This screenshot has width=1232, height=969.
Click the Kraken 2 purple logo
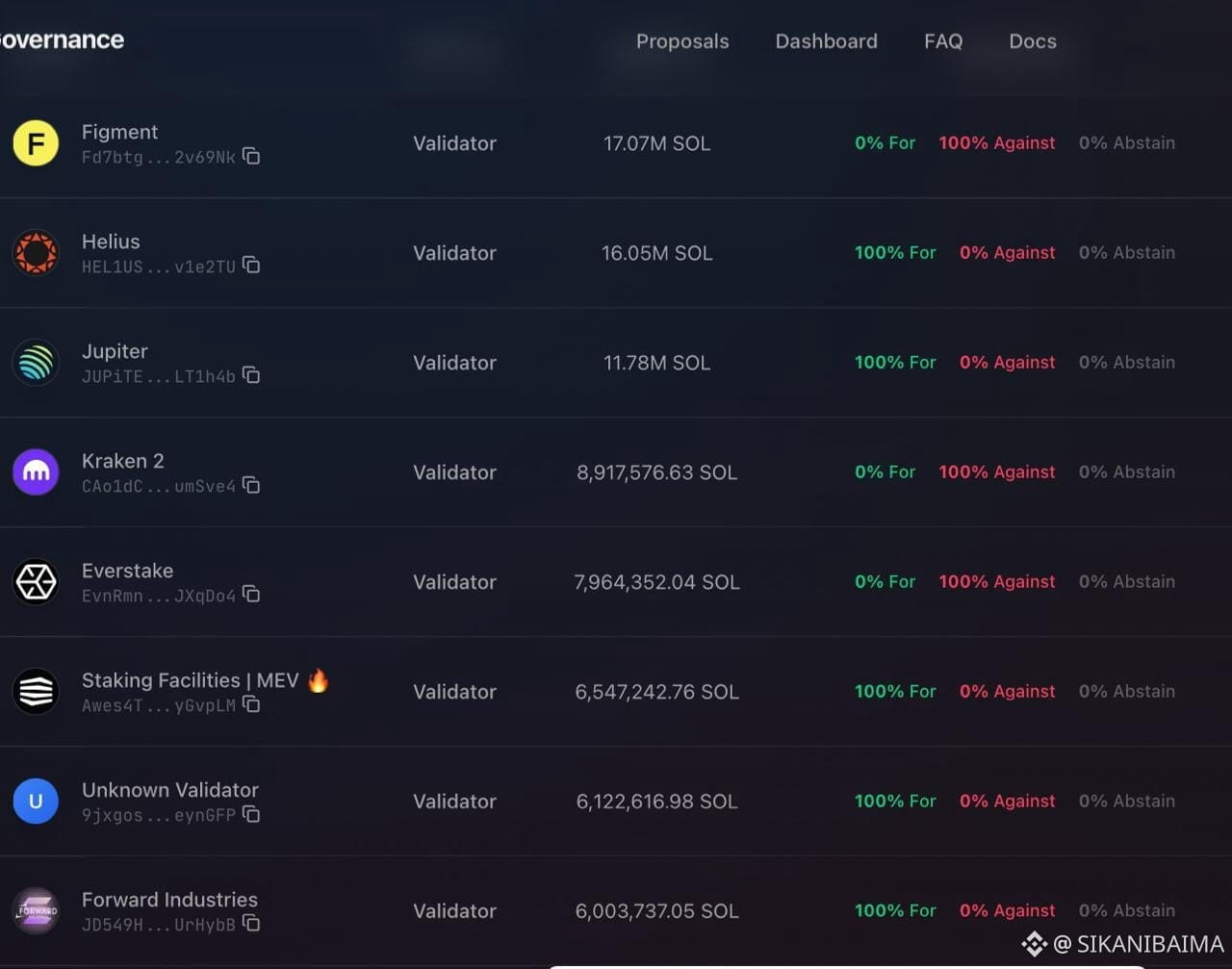point(36,472)
